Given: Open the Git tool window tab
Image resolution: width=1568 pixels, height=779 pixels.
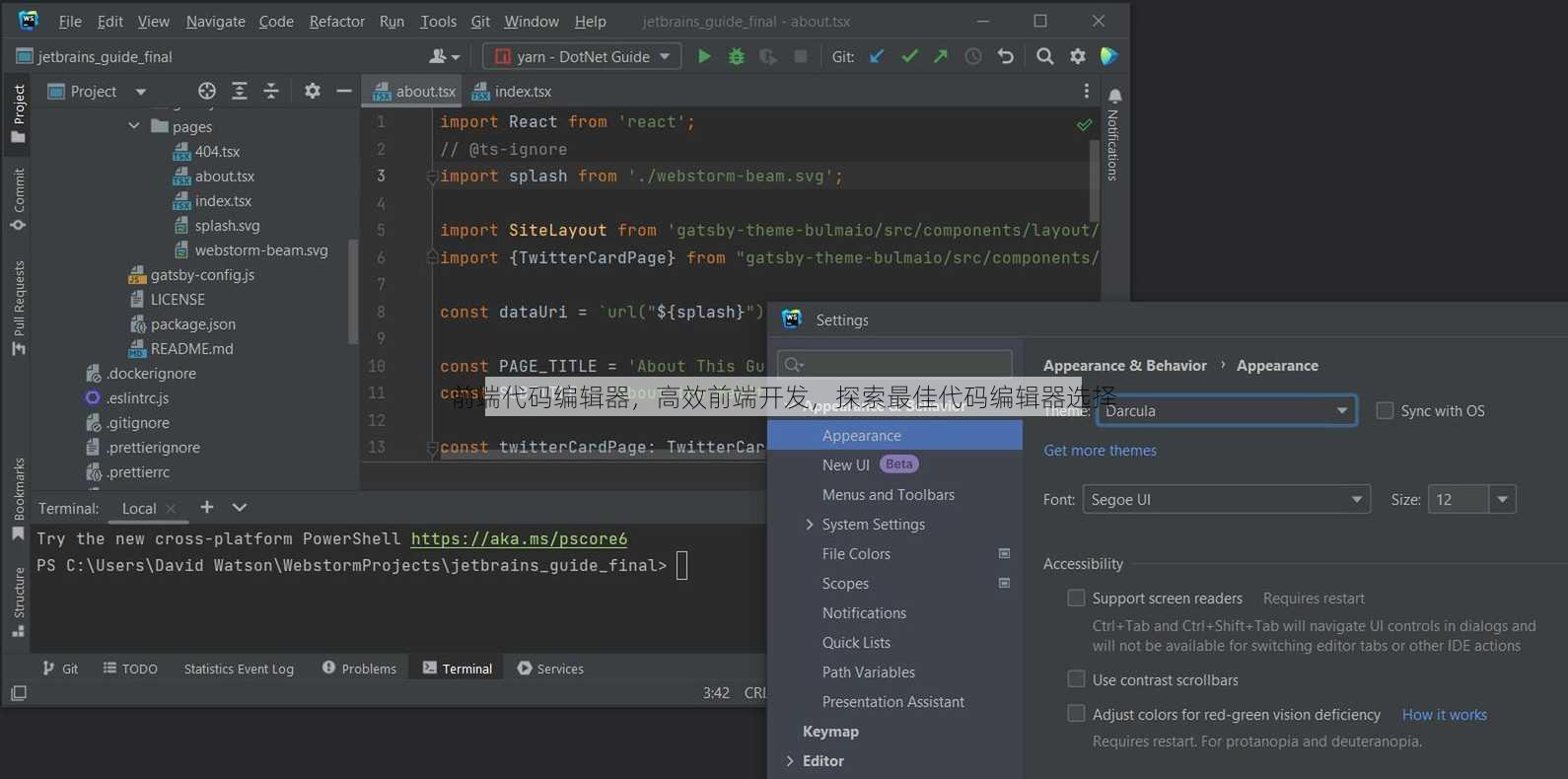Looking at the screenshot, I should pos(60,669).
